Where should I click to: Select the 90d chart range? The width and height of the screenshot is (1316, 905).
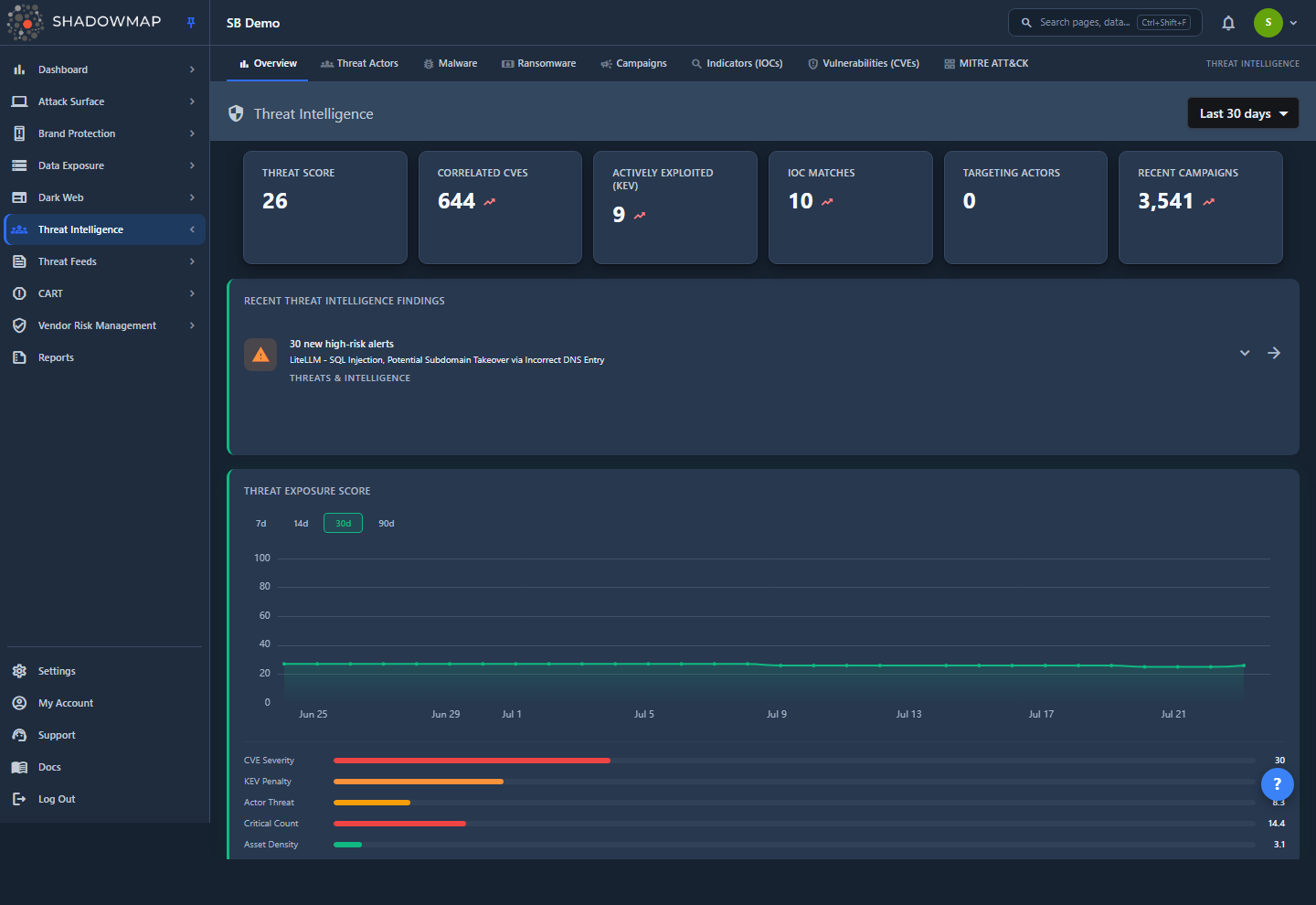tap(387, 524)
